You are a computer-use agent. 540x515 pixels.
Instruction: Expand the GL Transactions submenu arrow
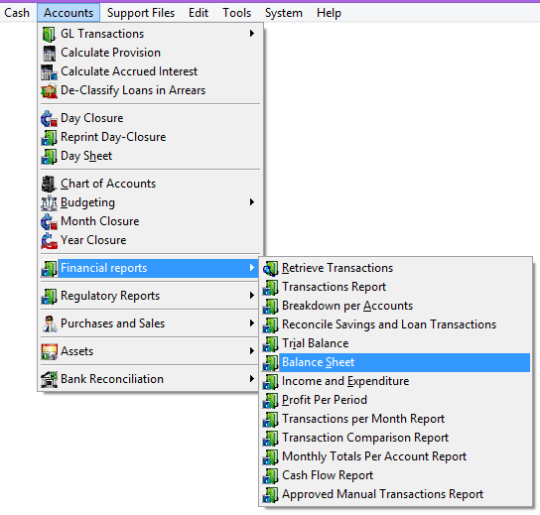click(252, 33)
